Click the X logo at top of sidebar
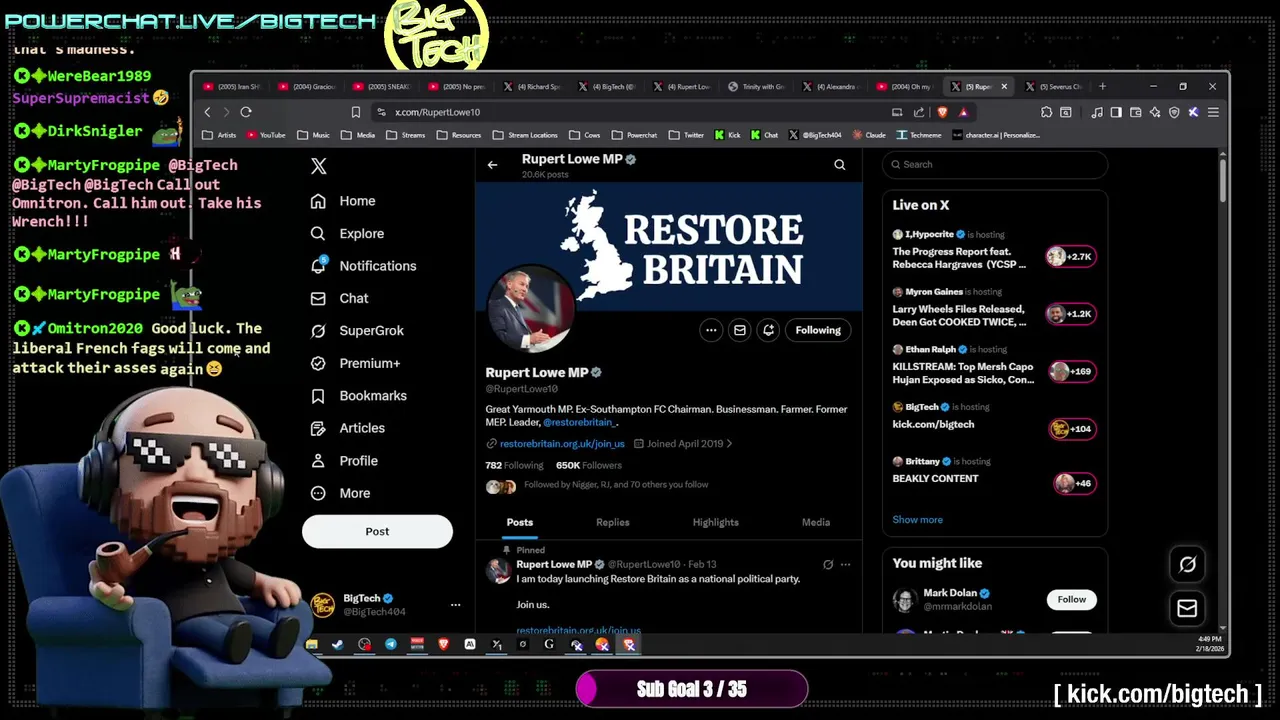This screenshot has width=1280, height=720. (x=318, y=166)
